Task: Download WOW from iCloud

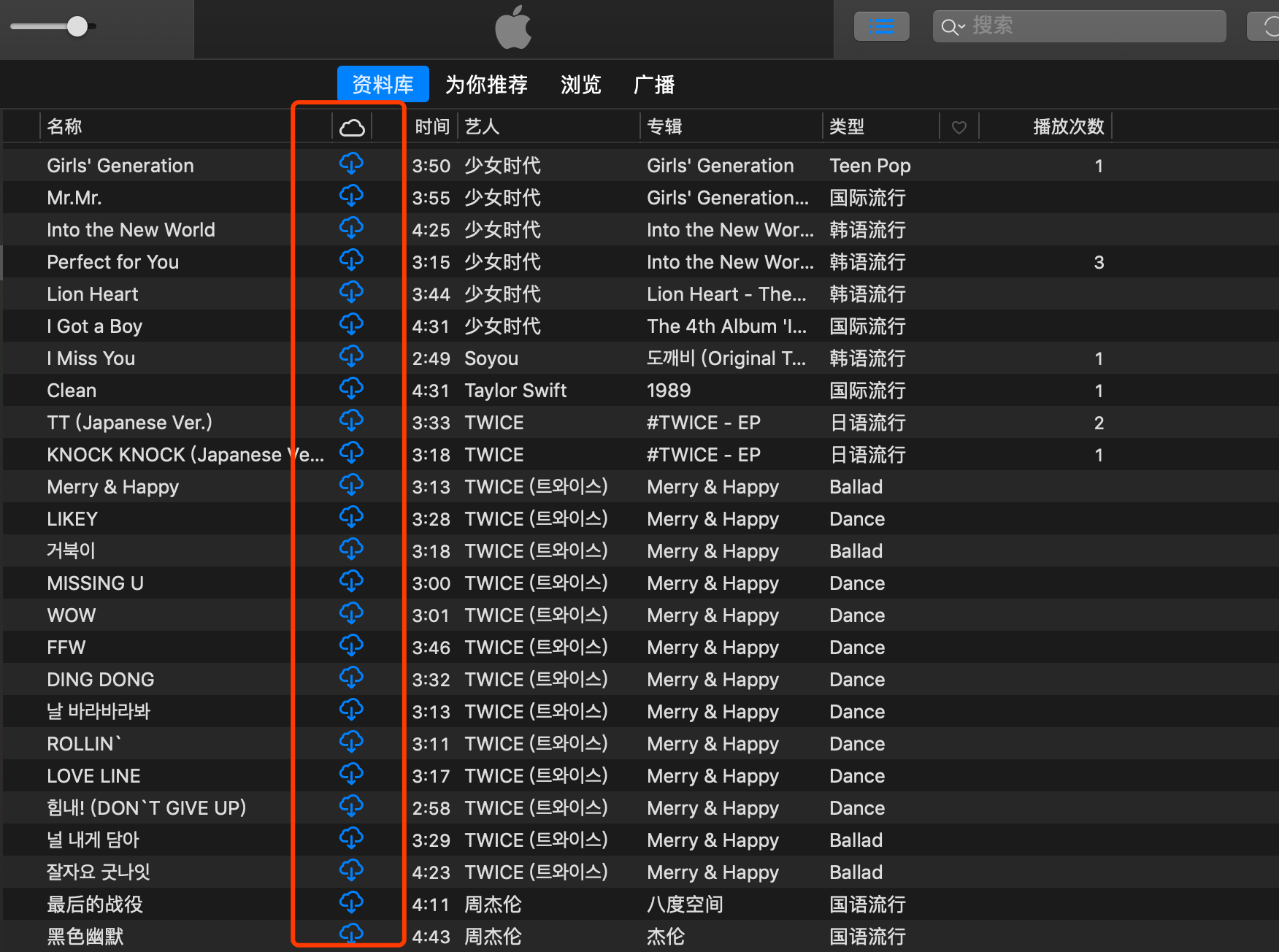Action: [351, 614]
